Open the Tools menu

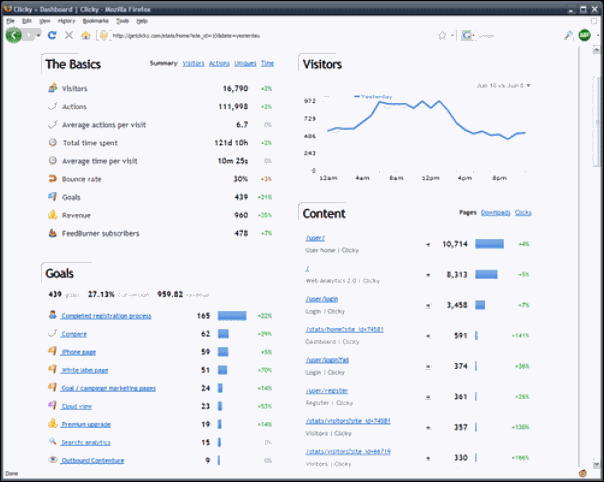122,21
